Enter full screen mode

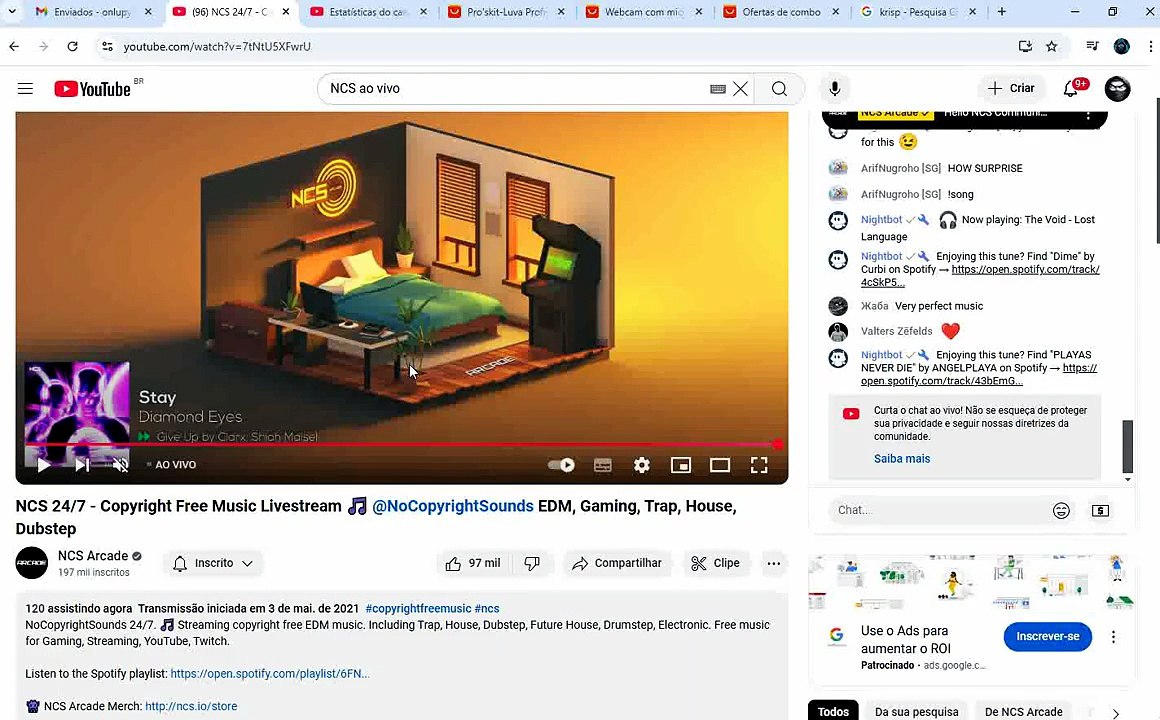tap(759, 465)
